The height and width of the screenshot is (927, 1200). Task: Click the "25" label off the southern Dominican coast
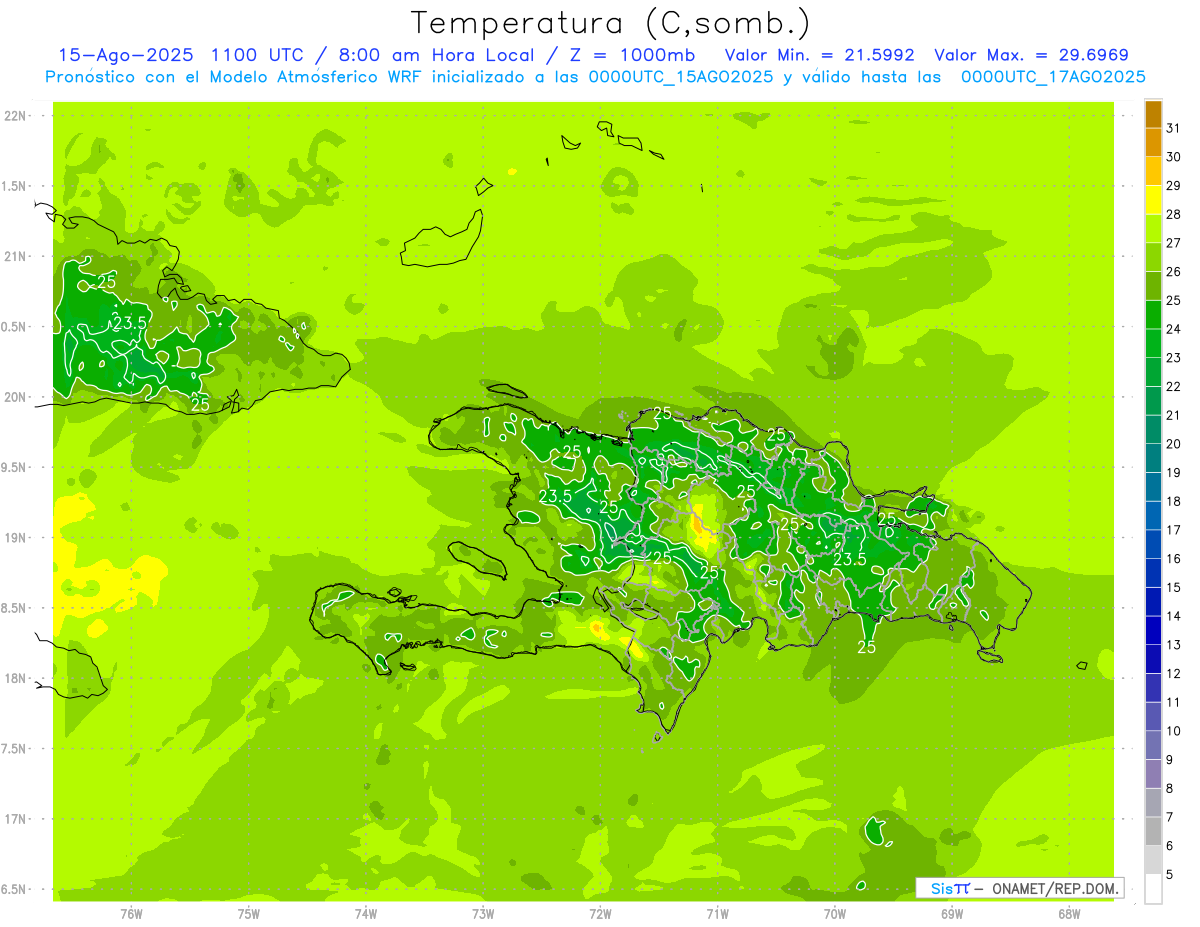[867, 647]
